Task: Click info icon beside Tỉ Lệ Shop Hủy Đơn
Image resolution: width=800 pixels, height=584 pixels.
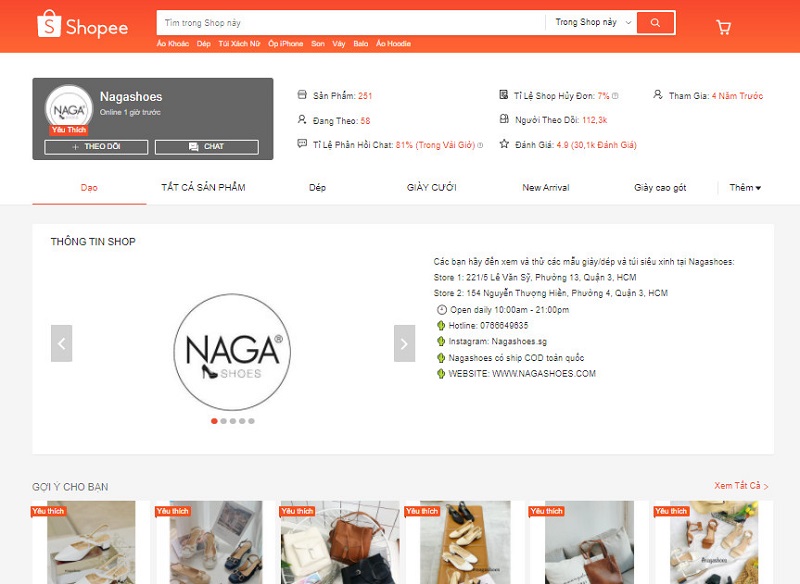Action: [x=615, y=96]
